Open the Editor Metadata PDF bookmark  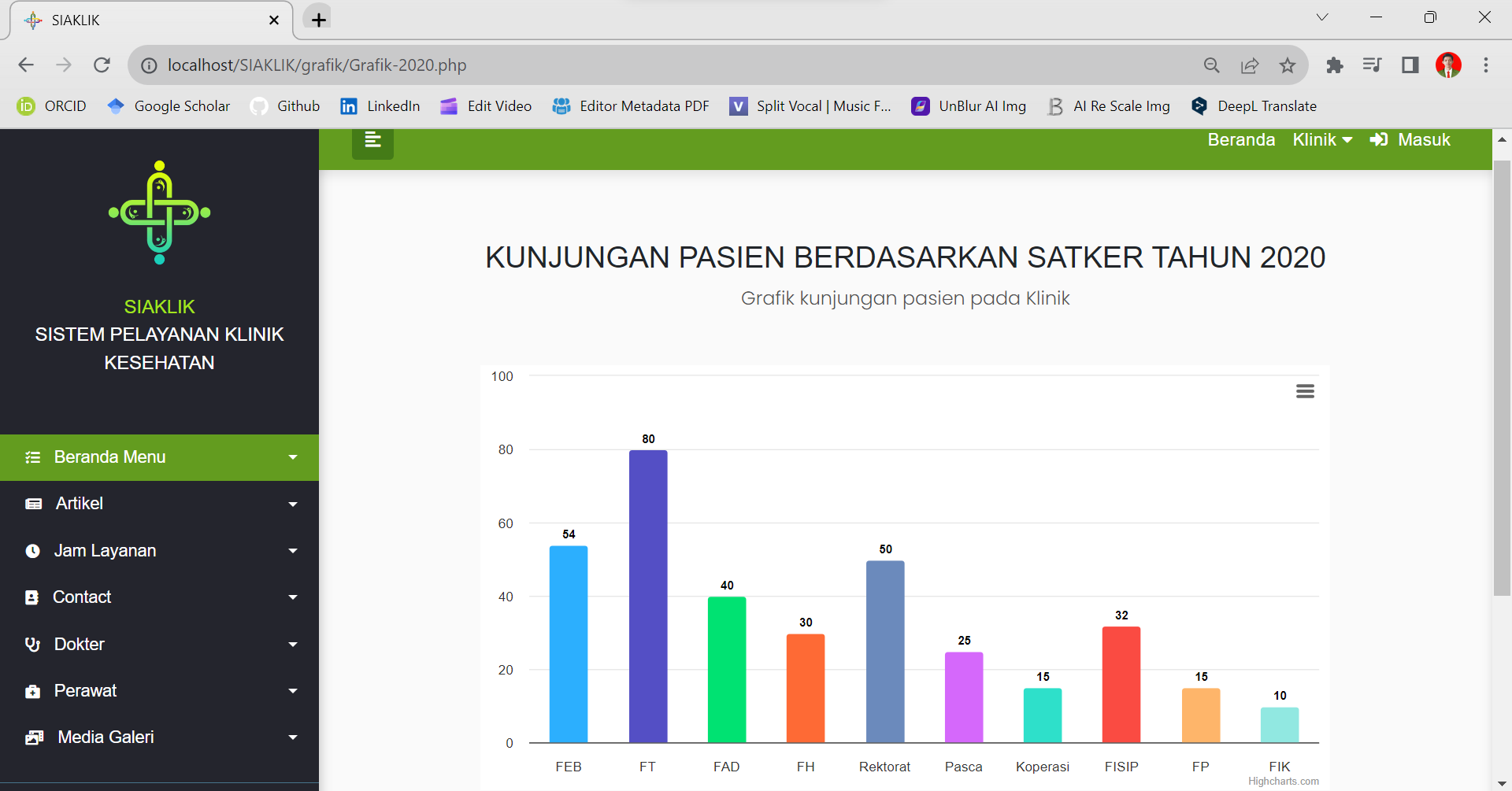[x=631, y=106]
